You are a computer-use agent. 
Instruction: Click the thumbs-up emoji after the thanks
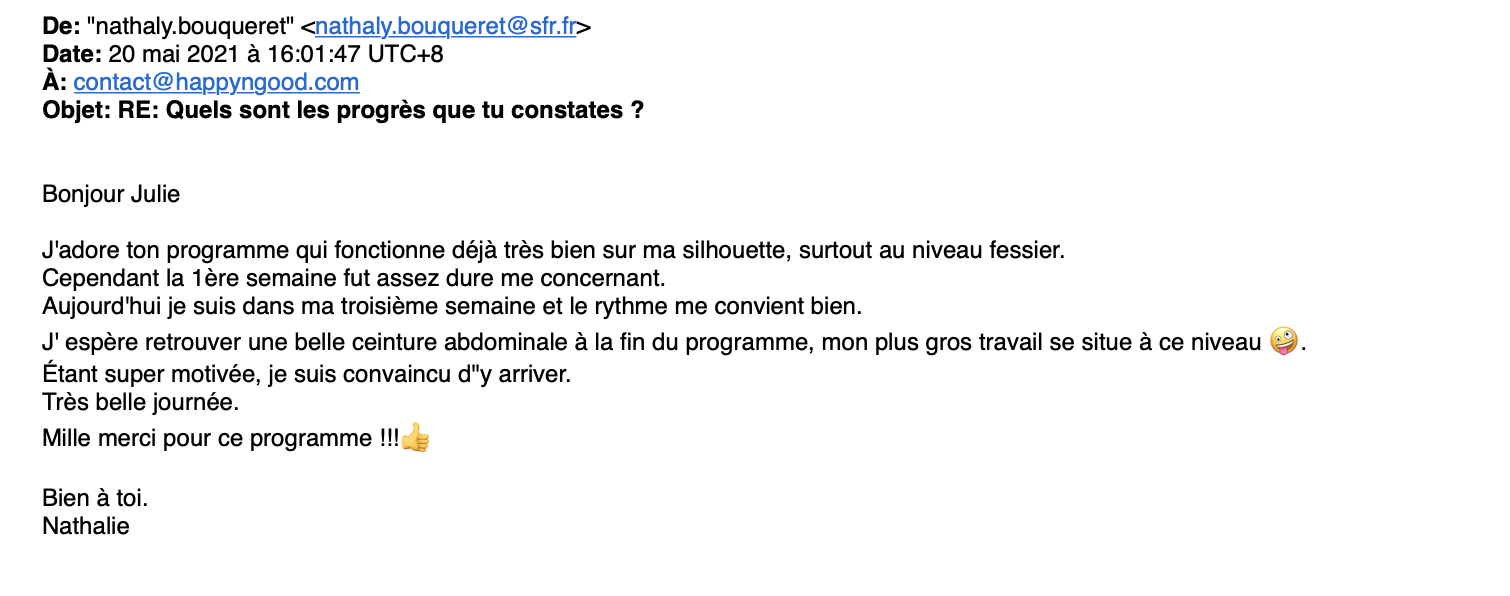coord(415,438)
